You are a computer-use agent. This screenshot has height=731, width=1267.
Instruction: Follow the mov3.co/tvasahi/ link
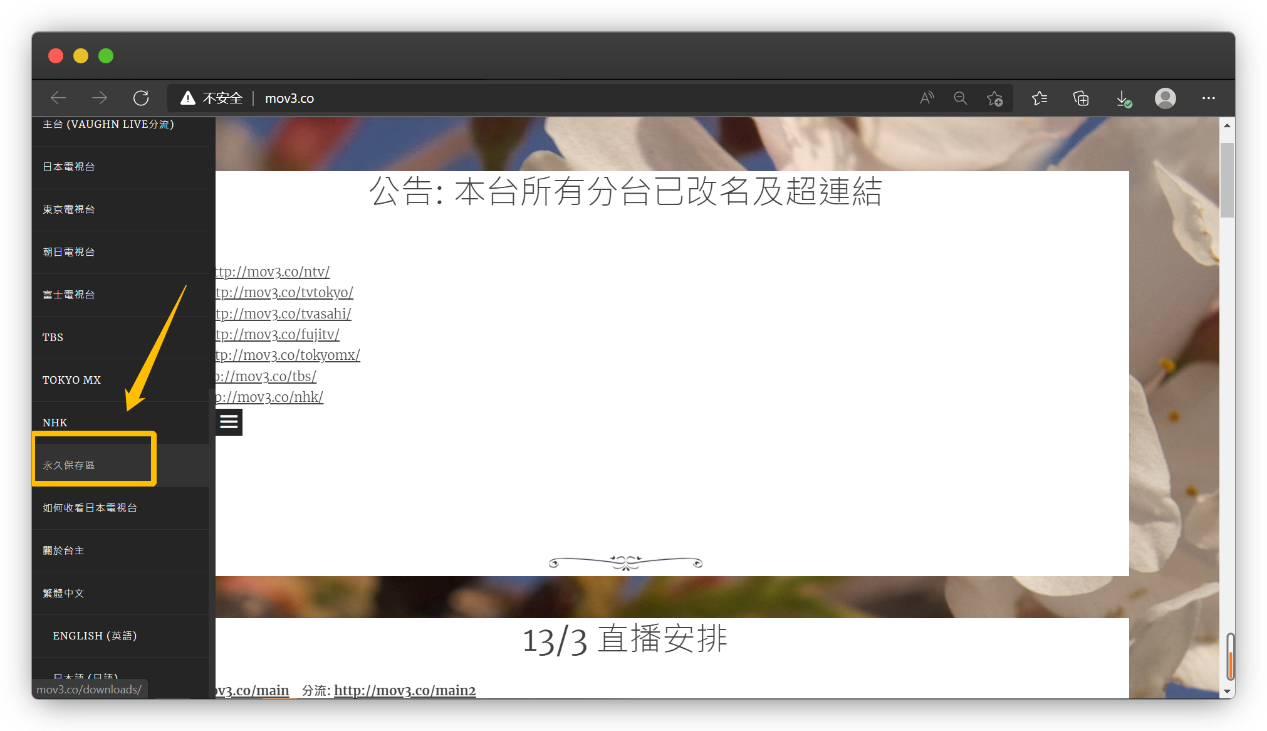[x=284, y=314]
